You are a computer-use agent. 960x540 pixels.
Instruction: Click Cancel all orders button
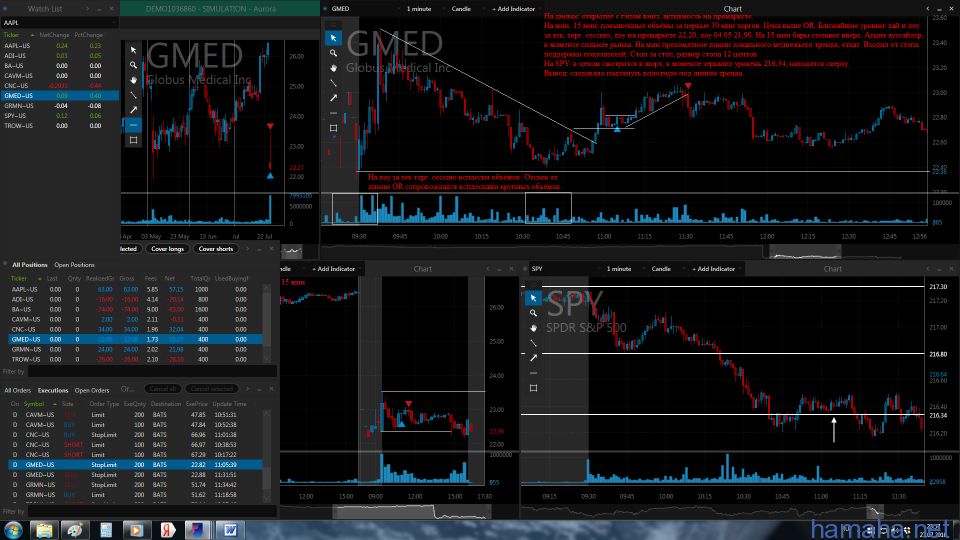[x=163, y=389]
